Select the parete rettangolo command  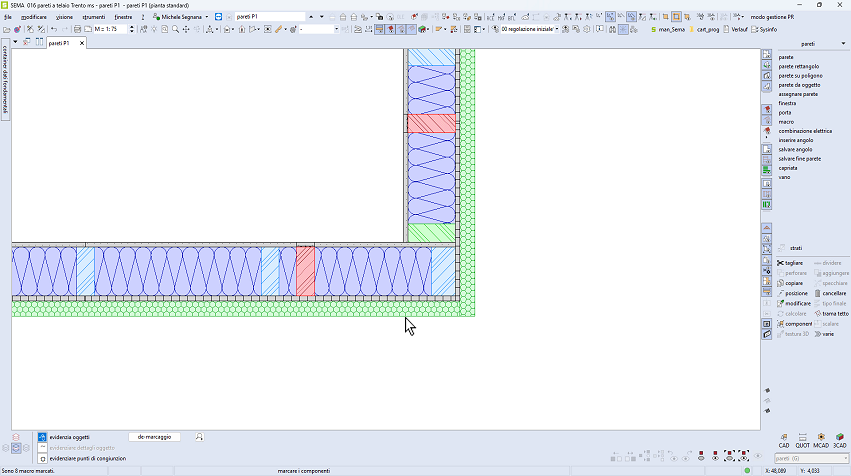pos(800,66)
